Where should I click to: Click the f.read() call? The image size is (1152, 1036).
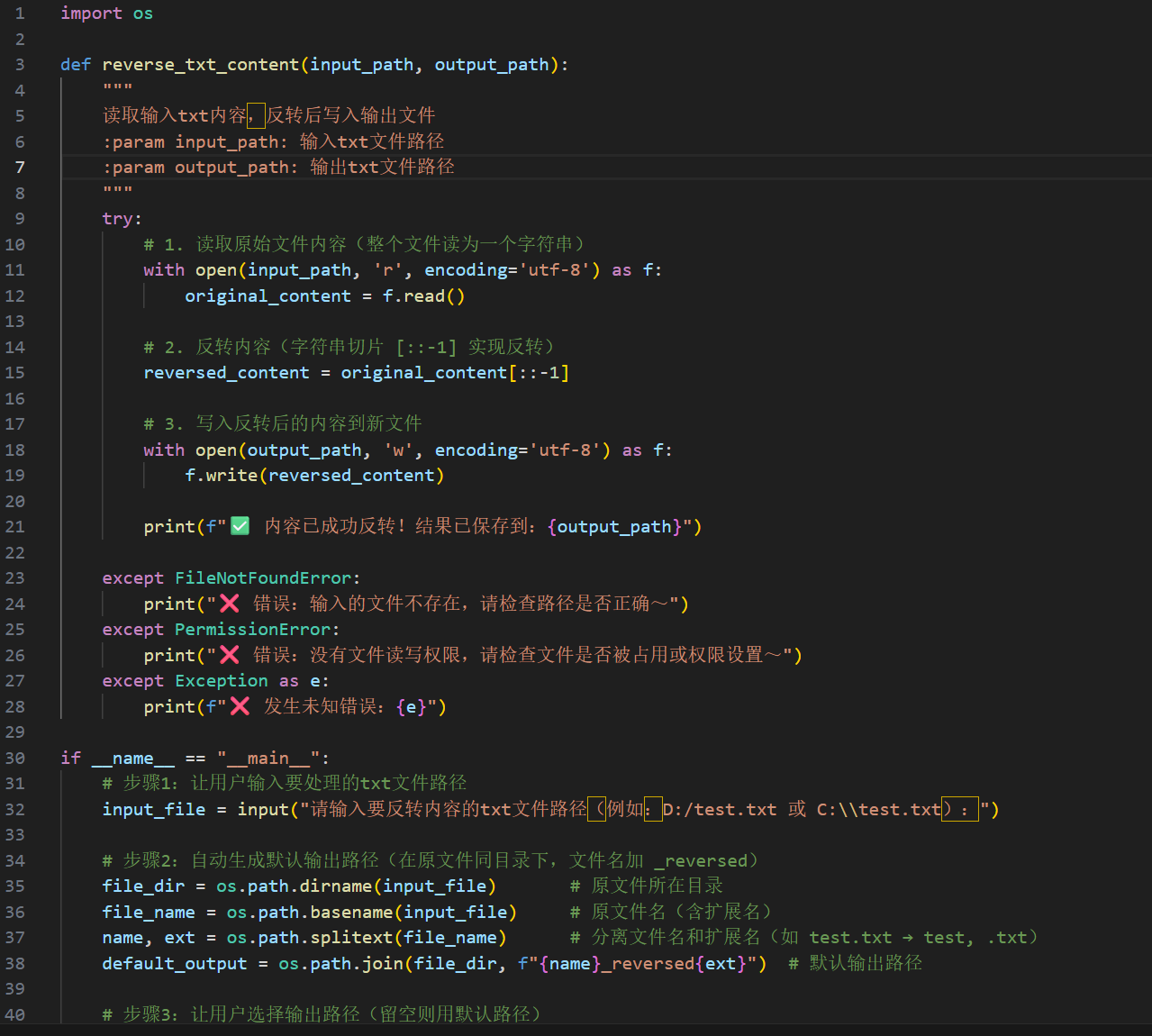click(x=423, y=296)
